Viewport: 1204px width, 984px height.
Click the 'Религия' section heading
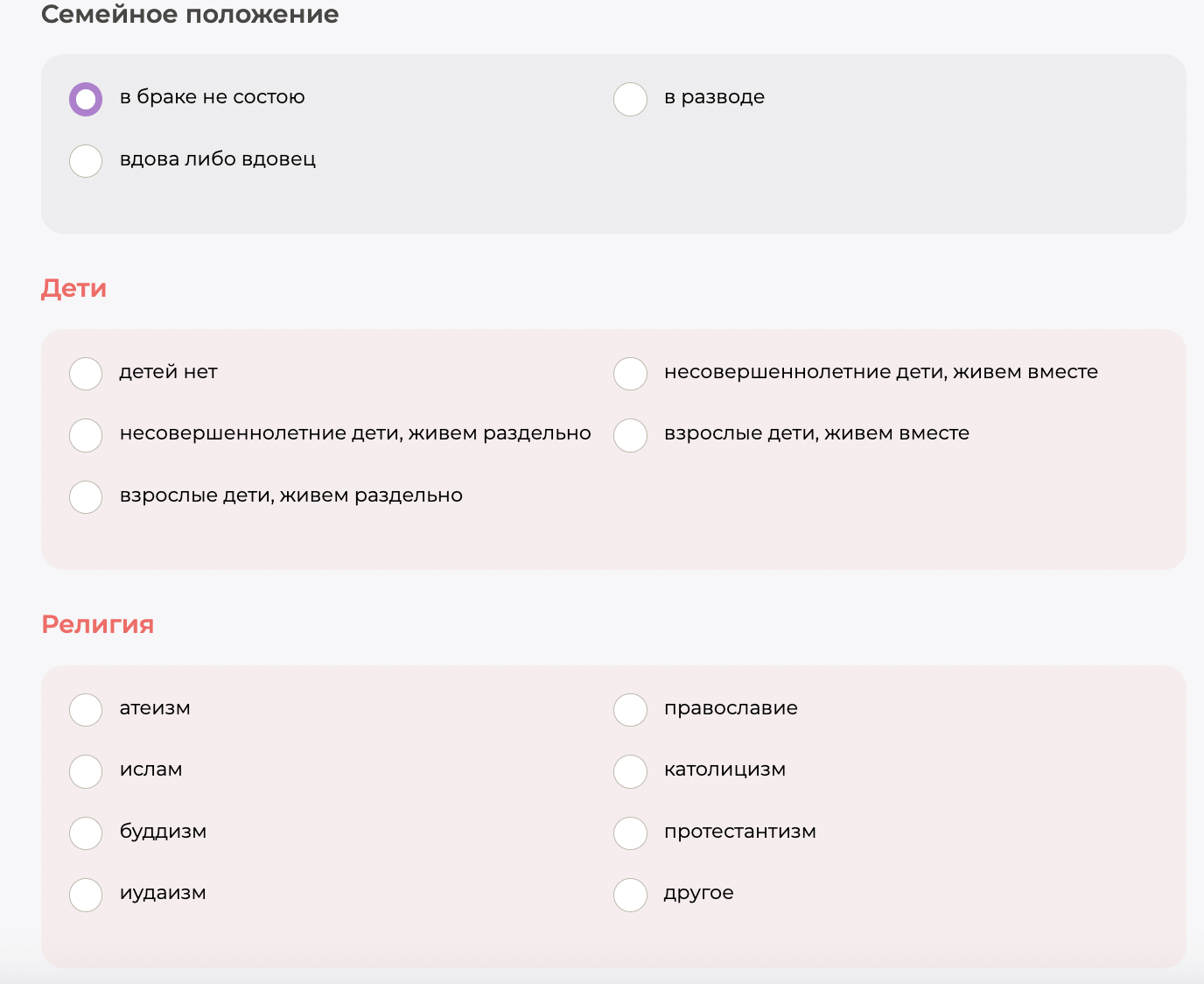(x=97, y=624)
